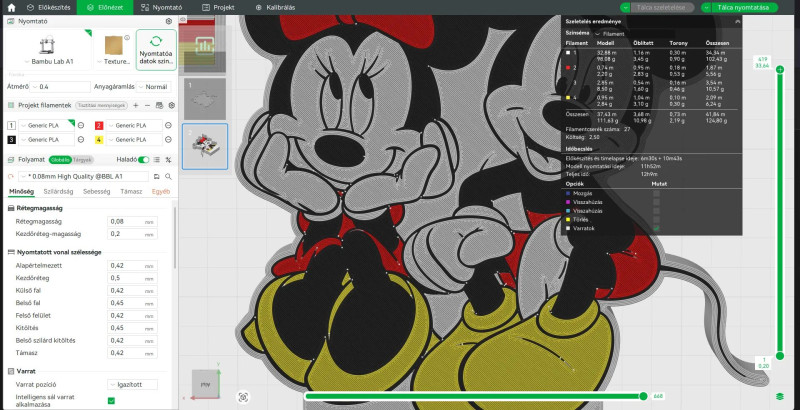
Task: Click the vertical layer slider top handle
Action: (x=780, y=69)
